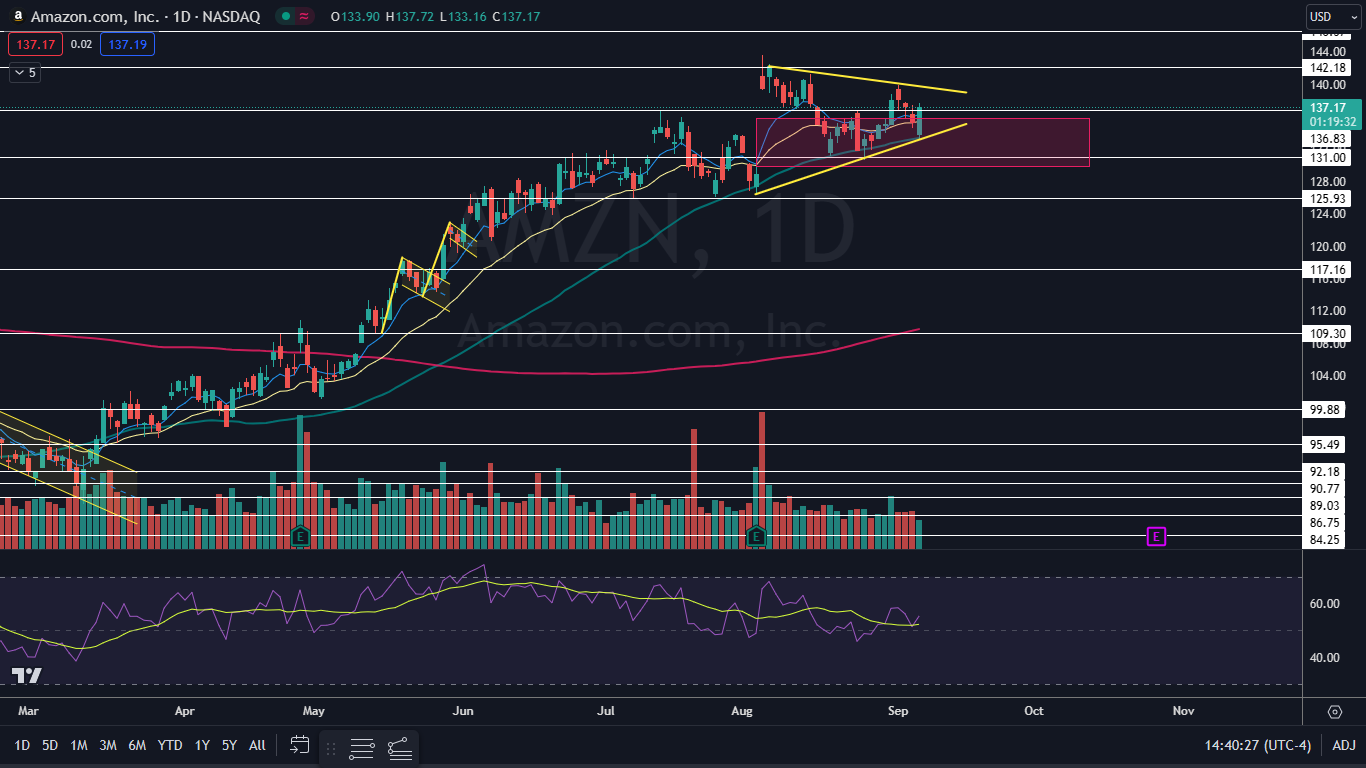Click the Jun label on time axis

(x=463, y=711)
